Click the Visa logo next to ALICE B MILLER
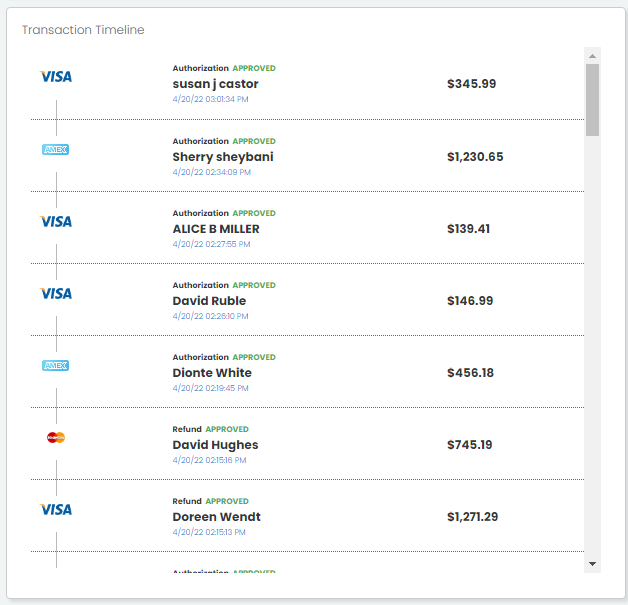This screenshot has width=628, height=605. (x=56, y=221)
